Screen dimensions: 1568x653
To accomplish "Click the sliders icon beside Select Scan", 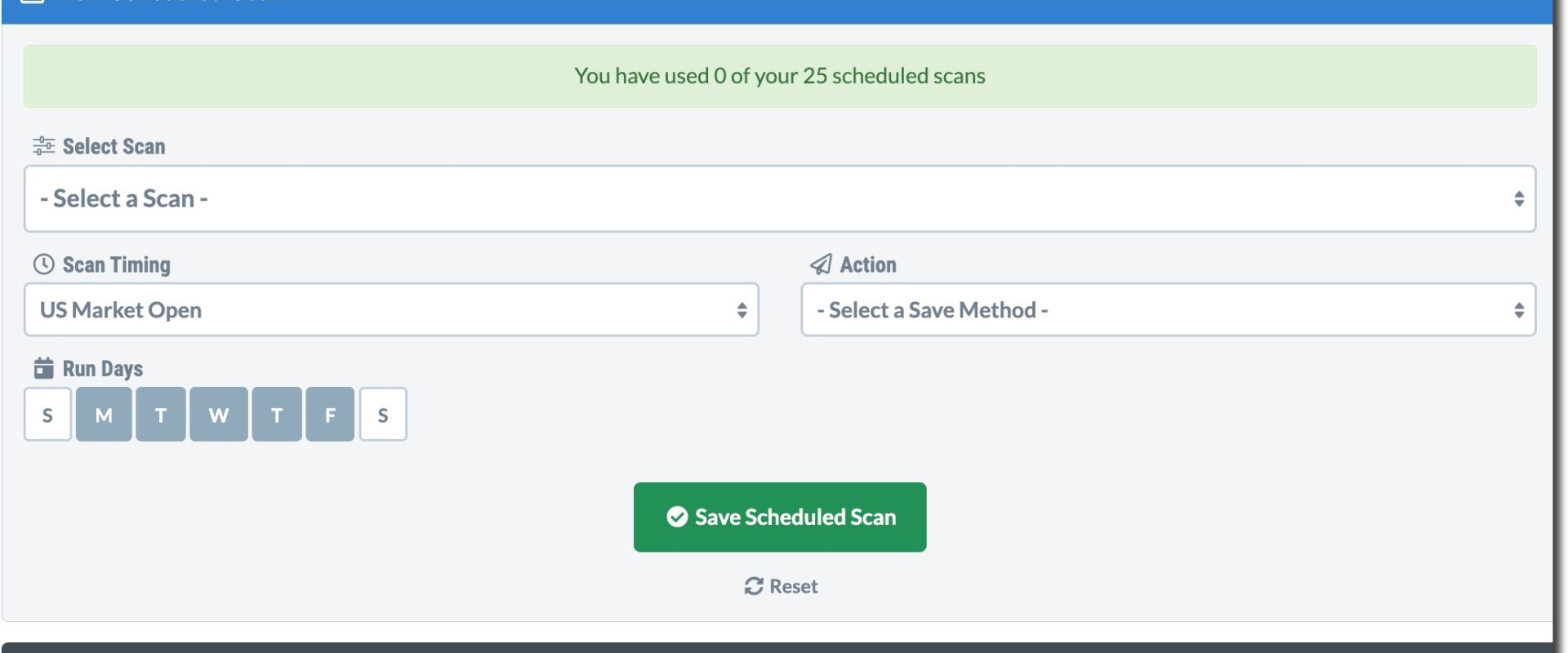I will click(x=43, y=146).
